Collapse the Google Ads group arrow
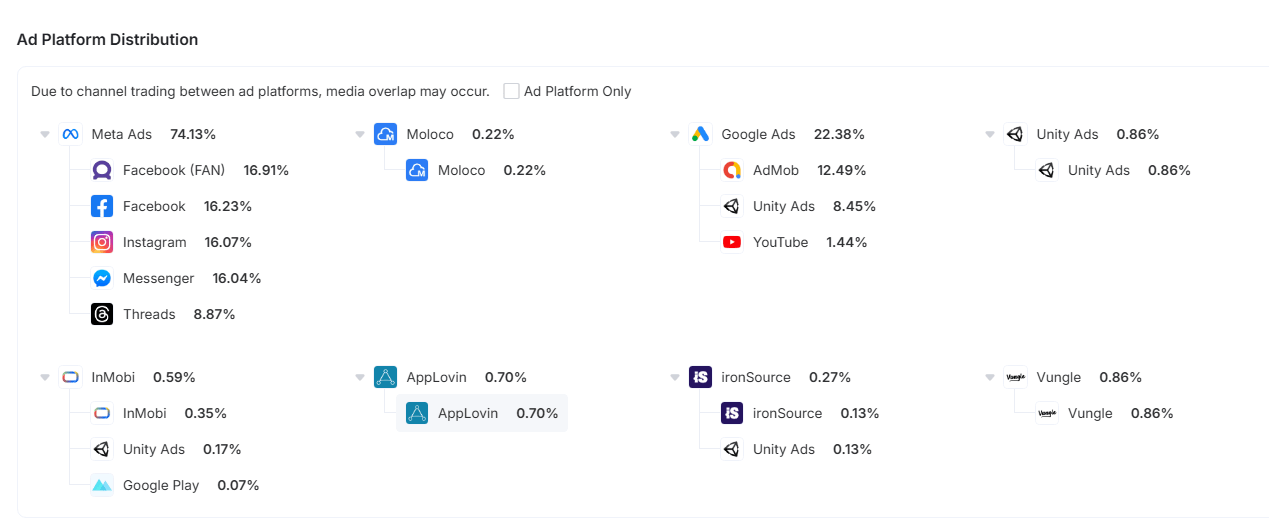1269x522 pixels. pyautogui.click(x=675, y=135)
